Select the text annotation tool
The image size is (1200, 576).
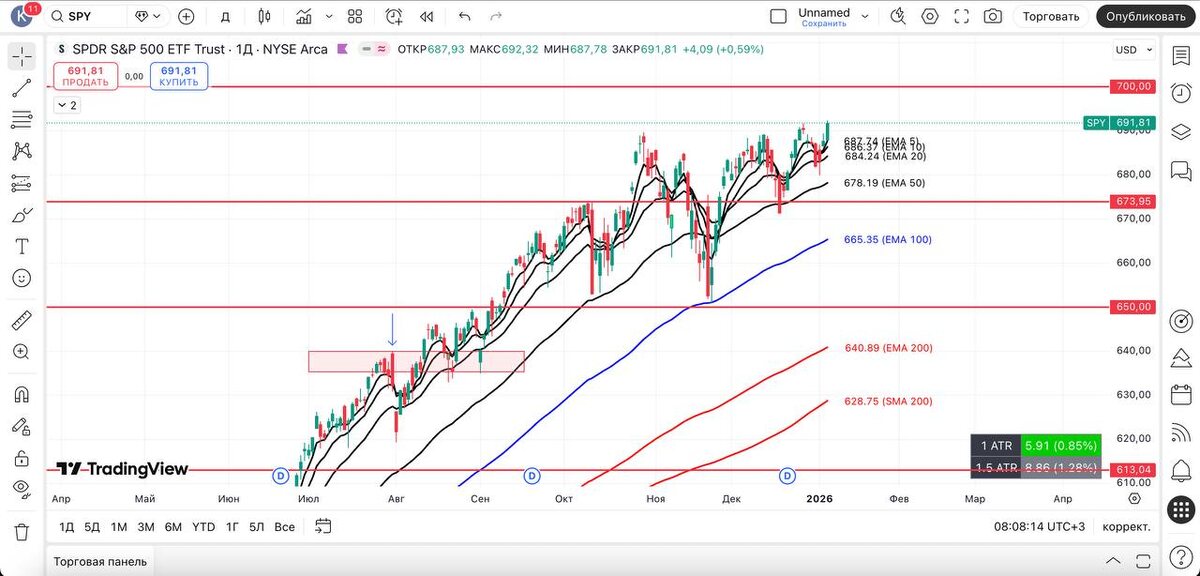tap(22, 246)
